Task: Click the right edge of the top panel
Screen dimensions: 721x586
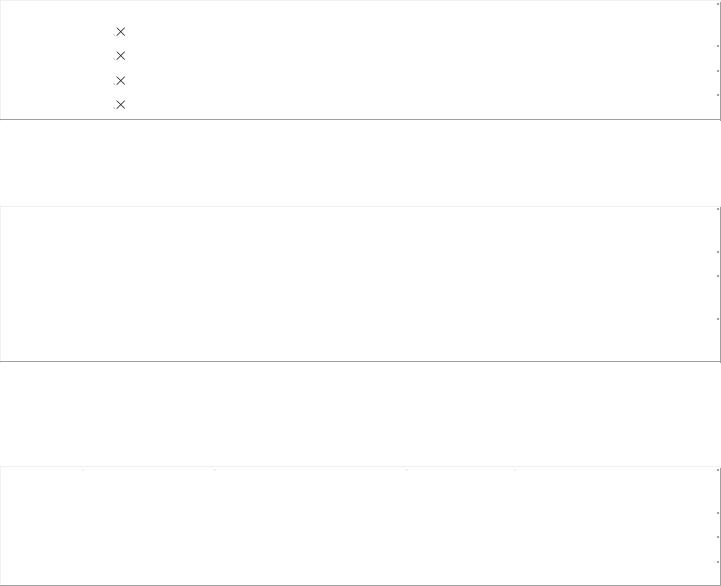Action: click(720, 60)
